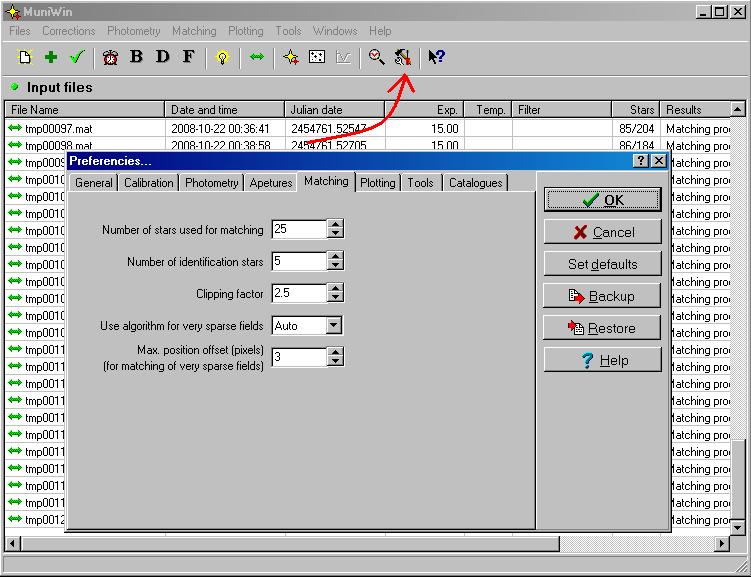Switch to the Photometry preferences tab
This screenshot has width=751, height=577.
[x=212, y=183]
